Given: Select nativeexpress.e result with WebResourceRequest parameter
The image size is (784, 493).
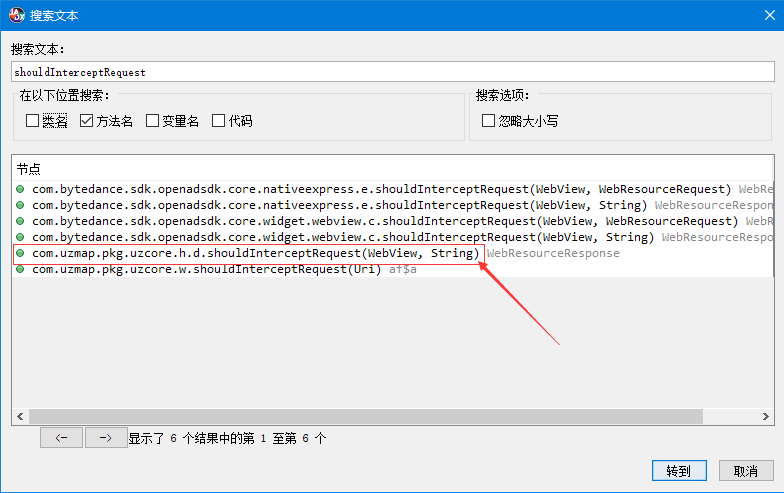Looking at the screenshot, I should pos(380,189).
